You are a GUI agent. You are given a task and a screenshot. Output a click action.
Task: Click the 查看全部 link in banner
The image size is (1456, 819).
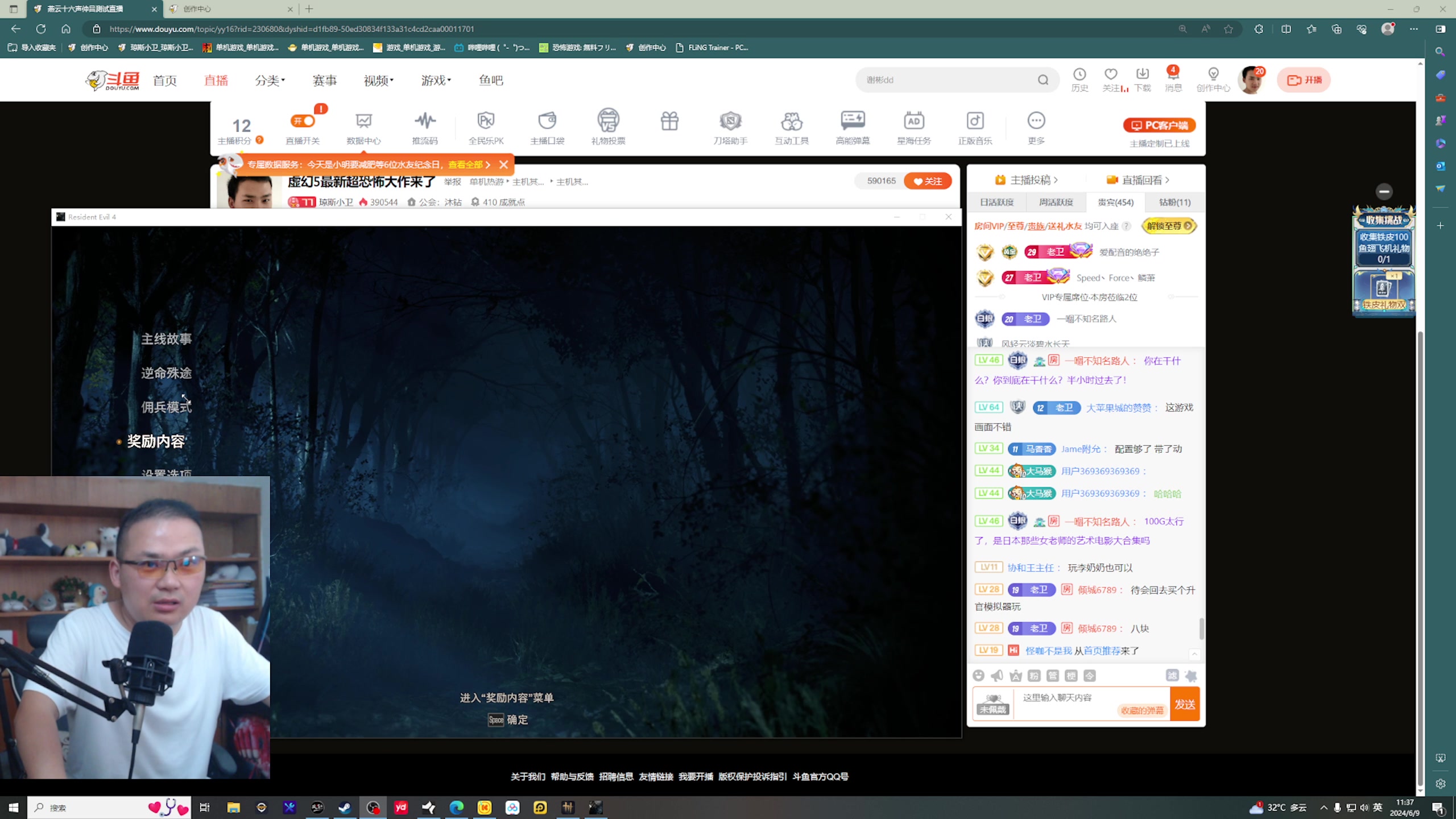(x=465, y=165)
